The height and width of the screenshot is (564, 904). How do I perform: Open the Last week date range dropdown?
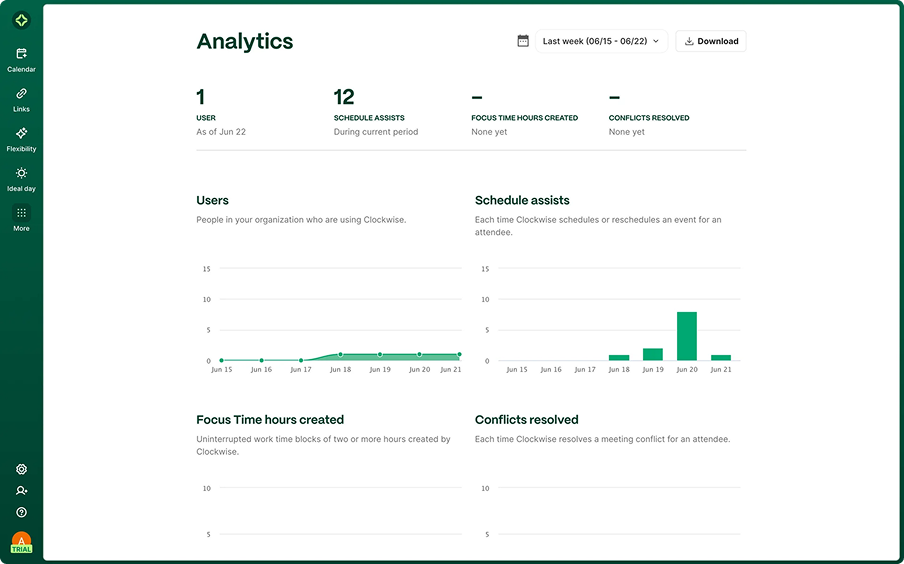pos(601,41)
